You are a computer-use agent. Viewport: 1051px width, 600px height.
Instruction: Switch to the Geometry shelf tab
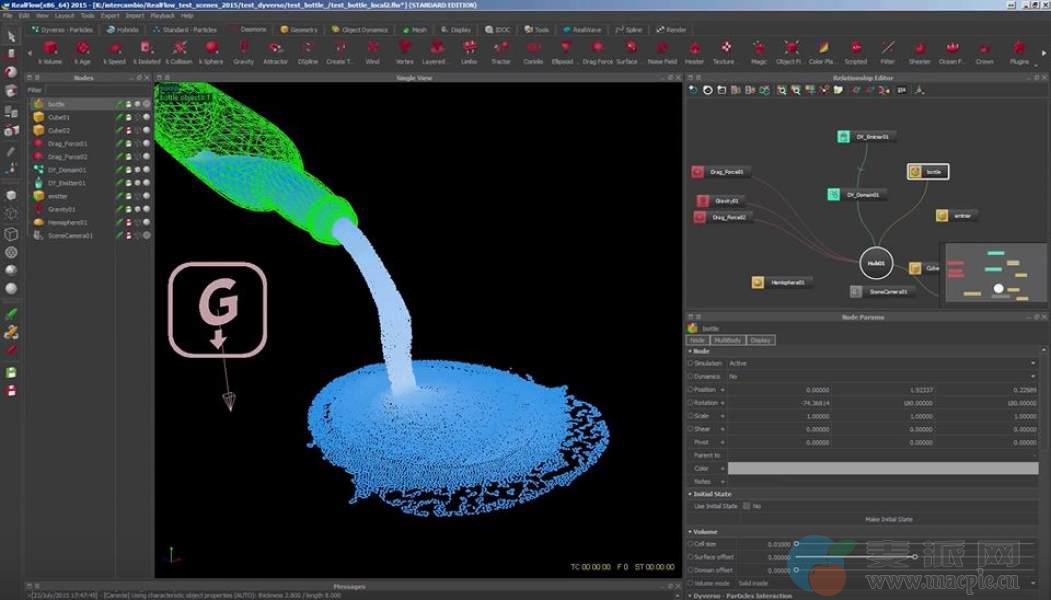(299, 30)
